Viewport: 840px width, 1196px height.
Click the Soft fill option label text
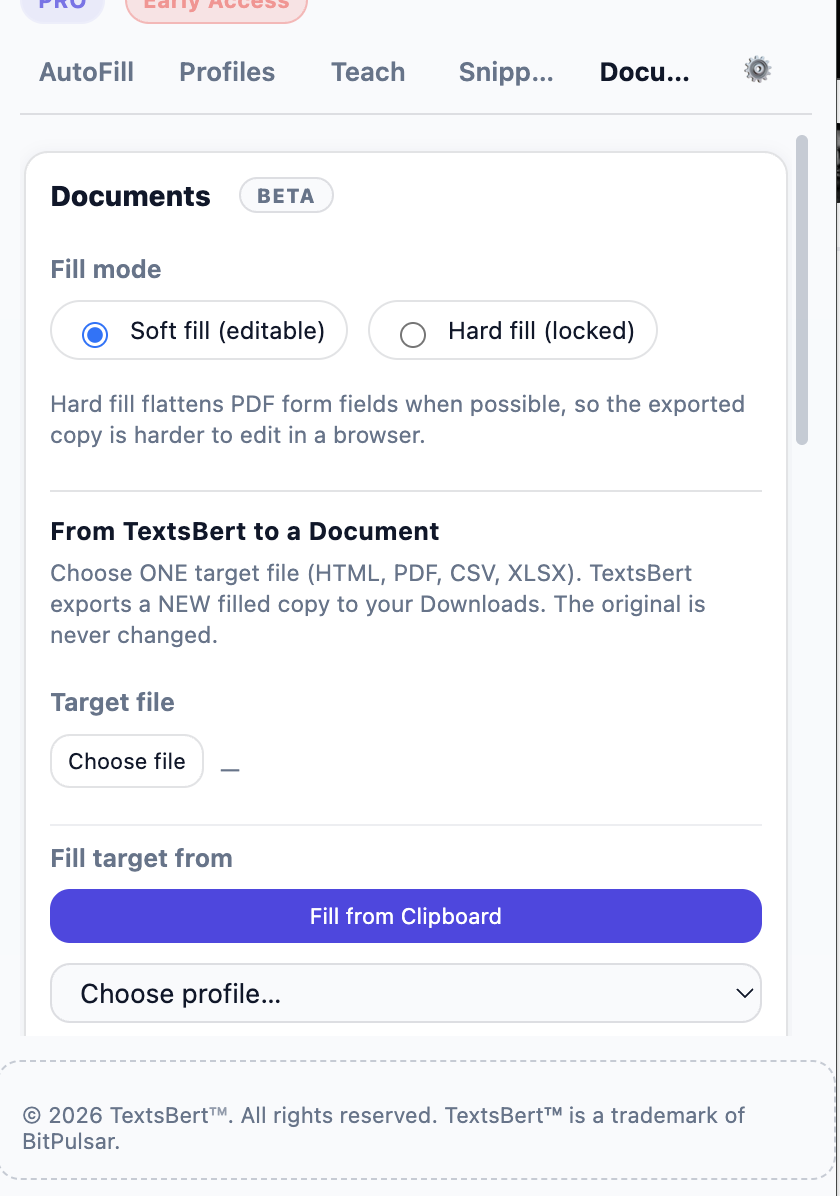click(227, 331)
